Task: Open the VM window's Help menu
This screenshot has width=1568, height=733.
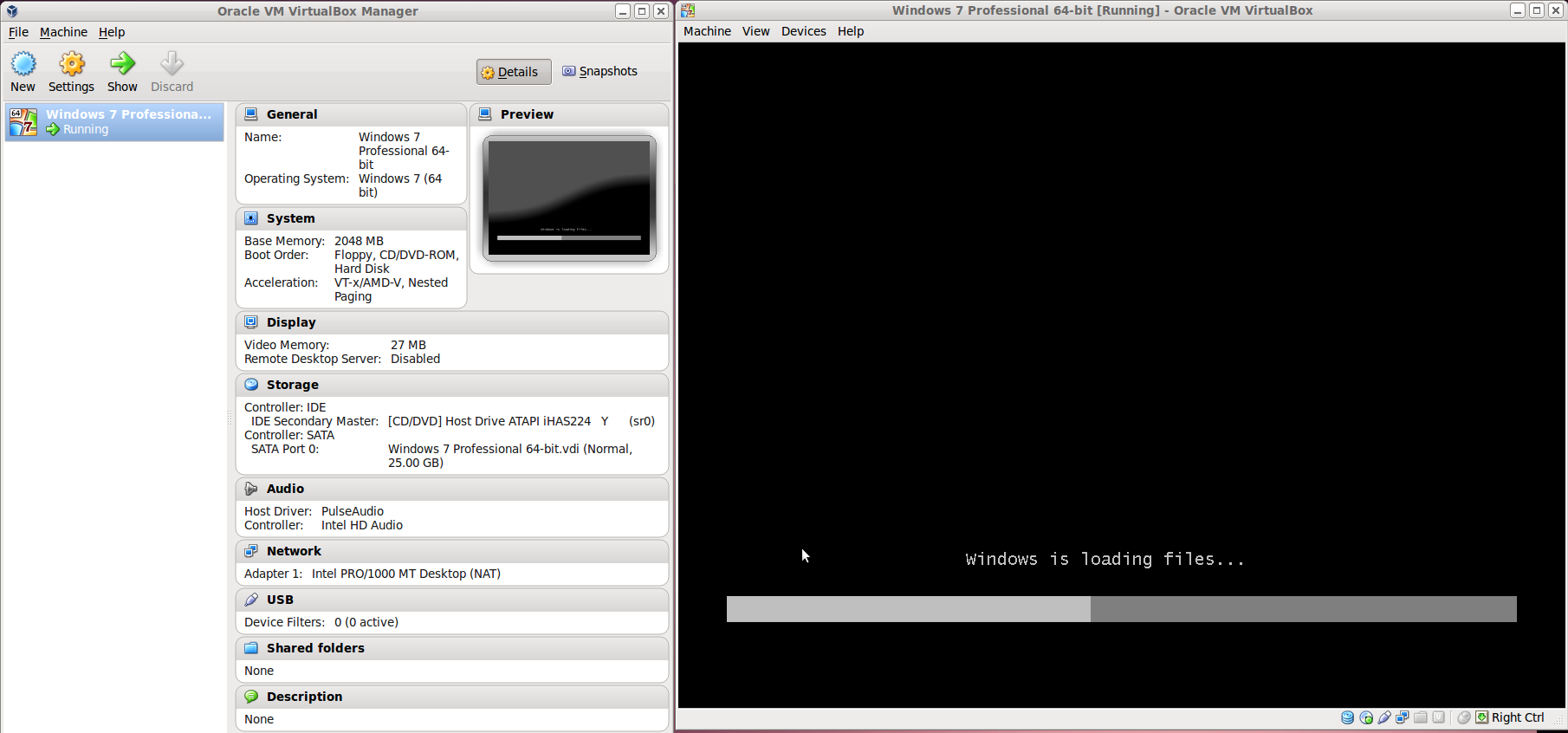Action: (x=850, y=31)
